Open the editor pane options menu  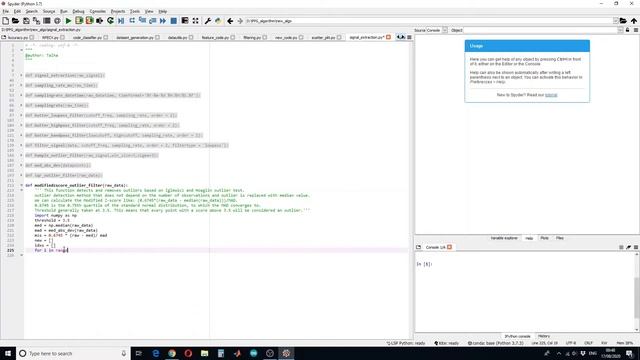[409, 37]
